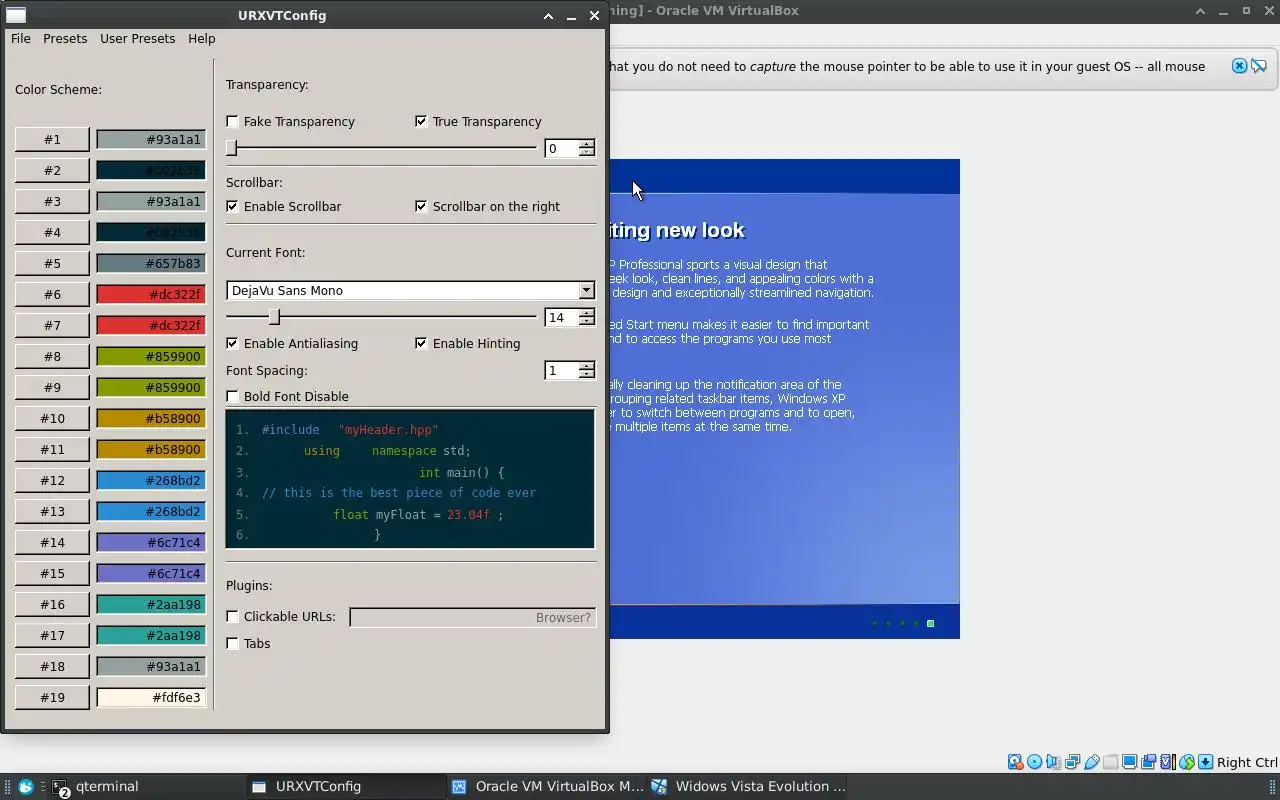Switch to the Widows Vista Evolution taskbar entry

point(748,787)
